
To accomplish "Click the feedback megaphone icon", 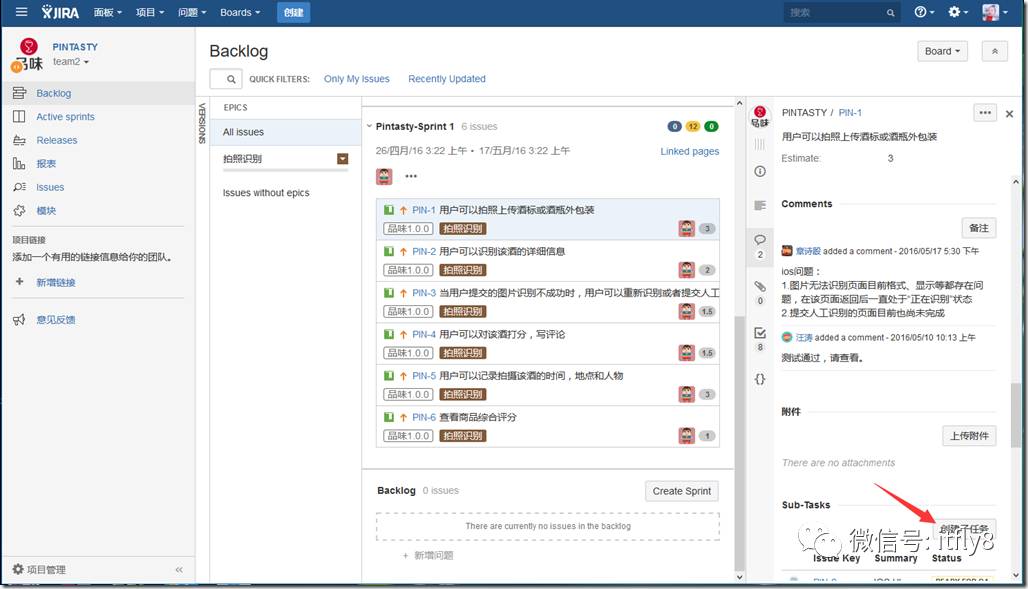I will 19,319.
